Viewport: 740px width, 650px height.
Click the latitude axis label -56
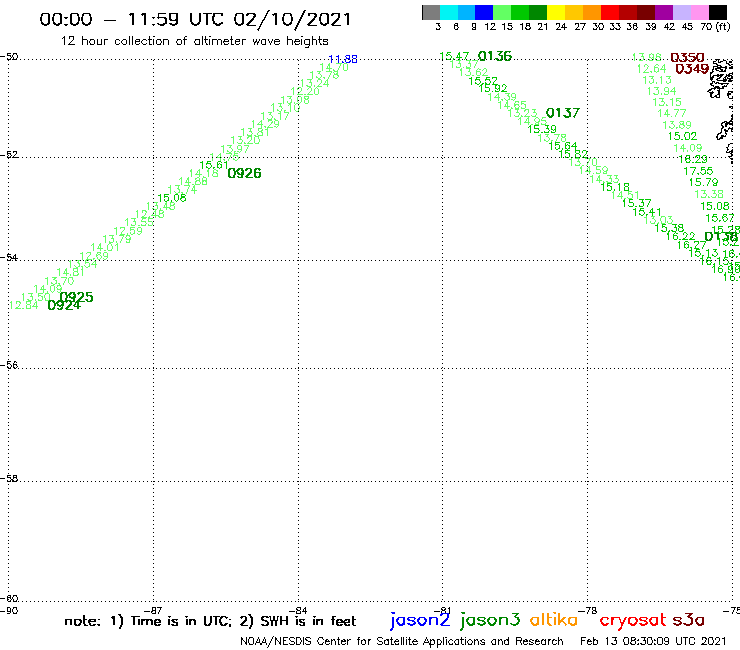(x=9, y=365)
